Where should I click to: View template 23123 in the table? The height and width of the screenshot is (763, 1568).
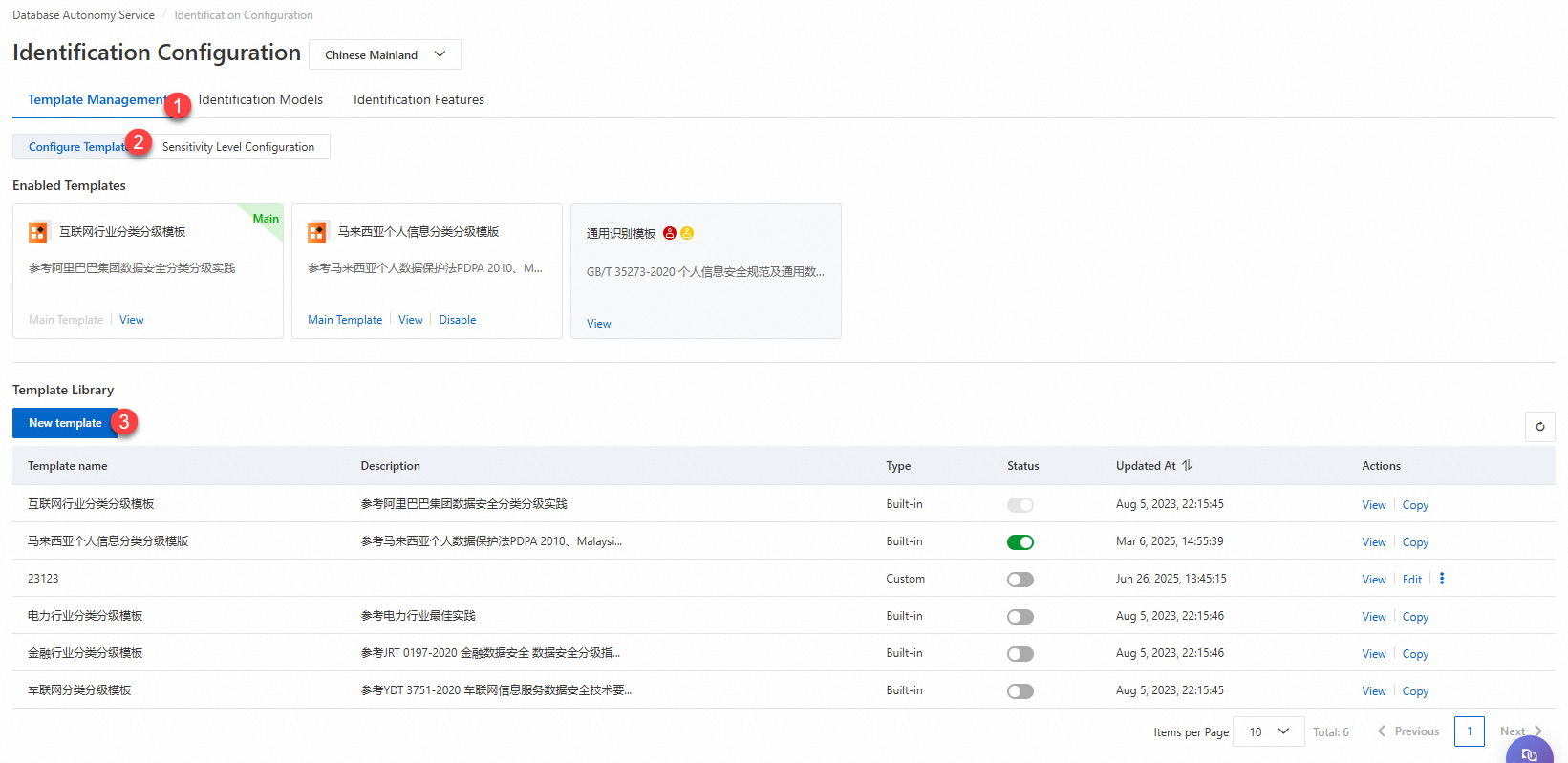click(x=1374, y=580)
